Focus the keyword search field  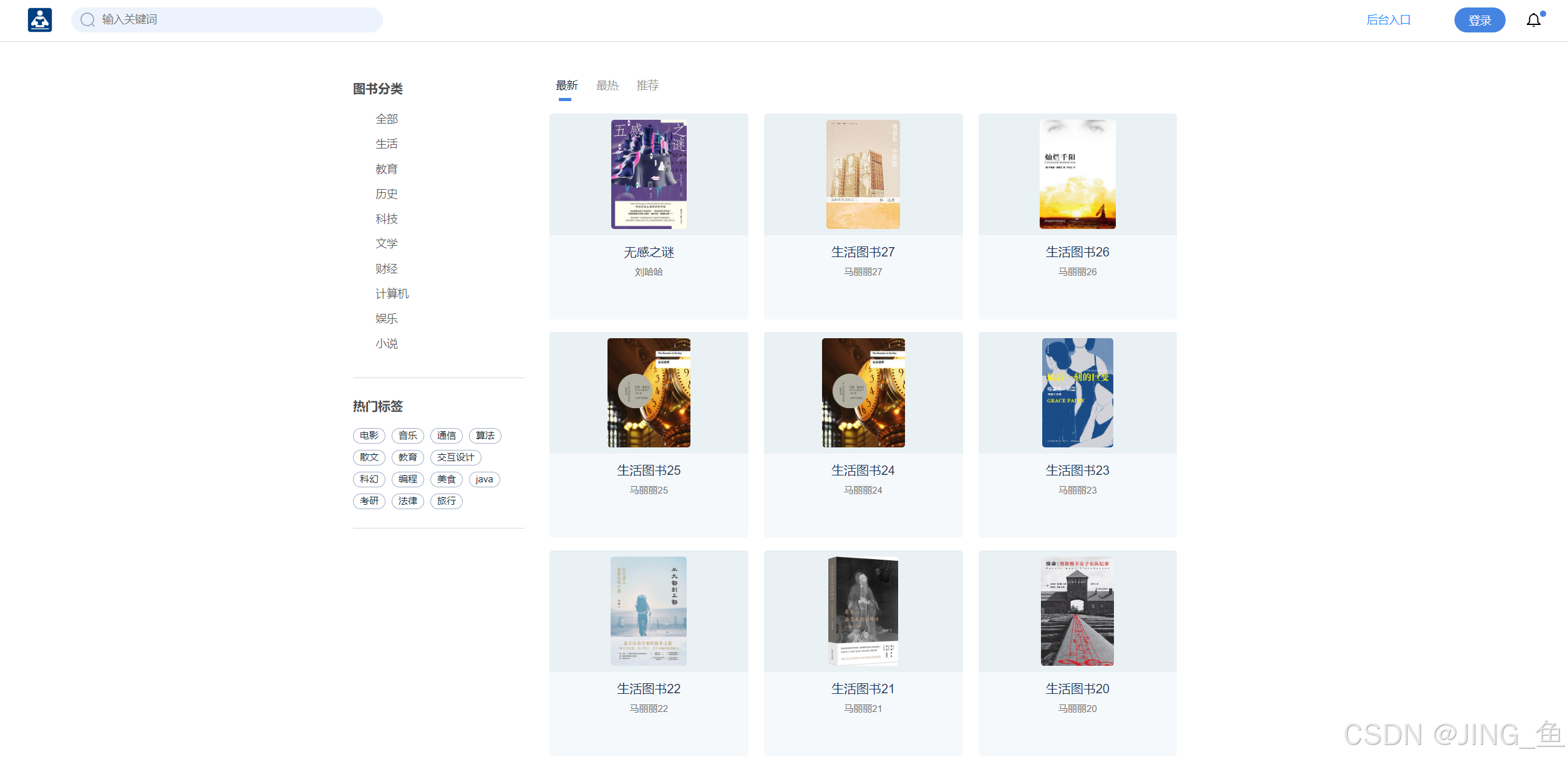pyautogui.click(x=237, y=20)
